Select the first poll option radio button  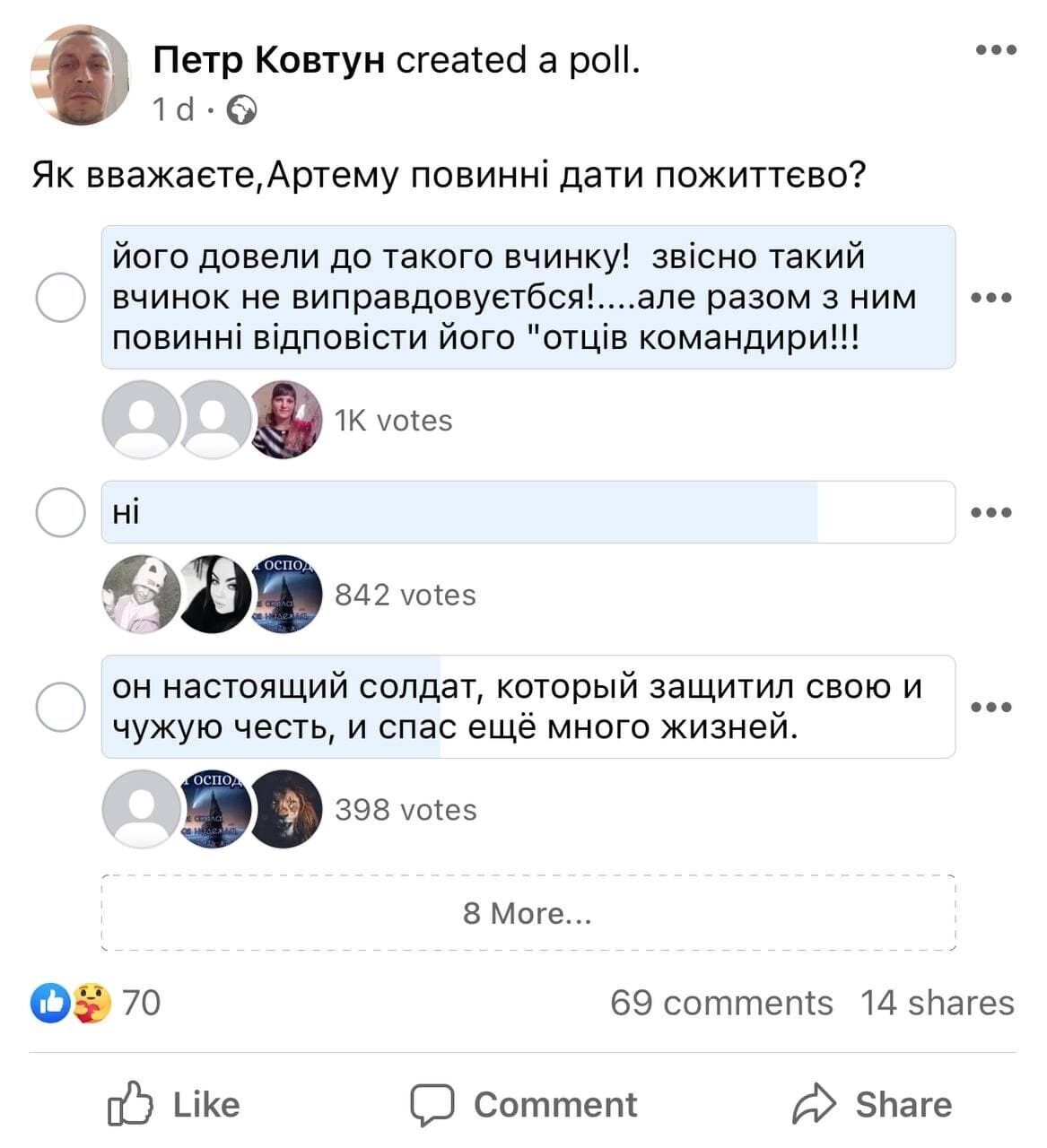tap(60, 297)
